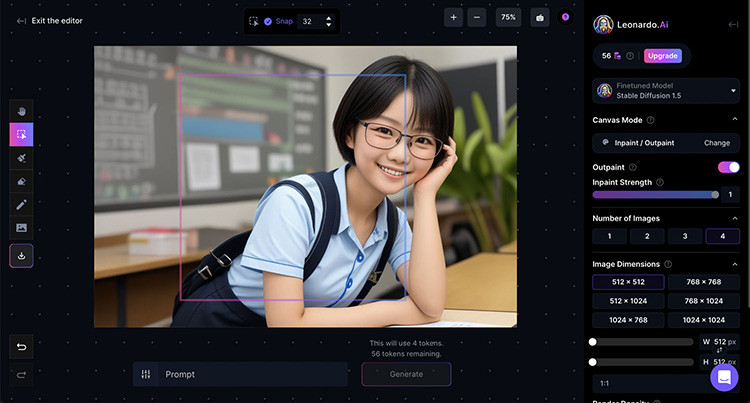Click the Canvas Mode info icon
Screen dimensions: 750x403
coord(651,120)
